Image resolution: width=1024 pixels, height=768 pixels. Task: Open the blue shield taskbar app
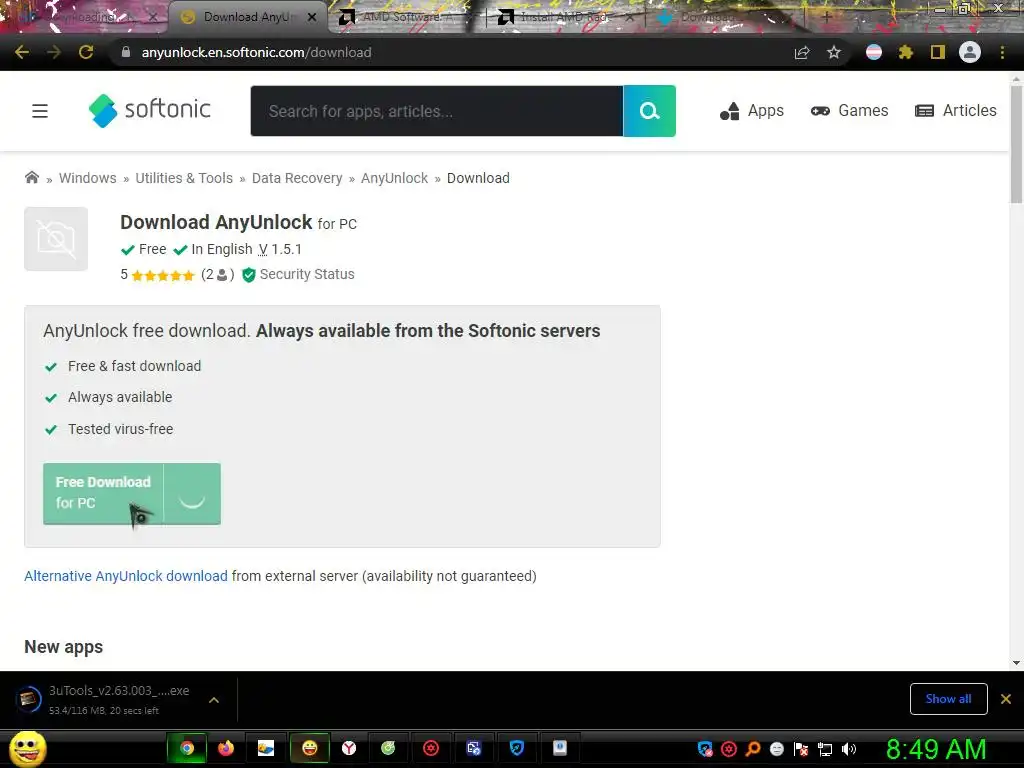[x=517, y=748]
